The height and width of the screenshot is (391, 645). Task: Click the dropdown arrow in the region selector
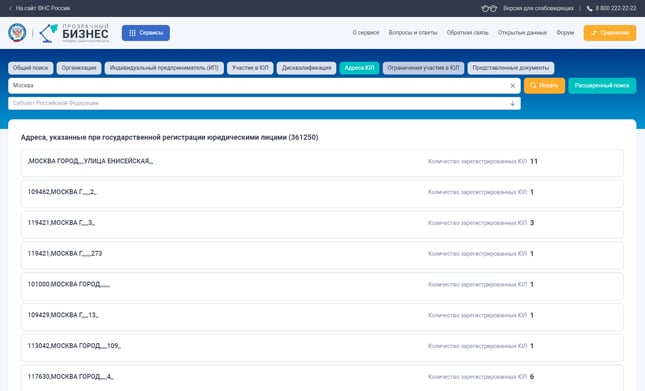[513, 103]
